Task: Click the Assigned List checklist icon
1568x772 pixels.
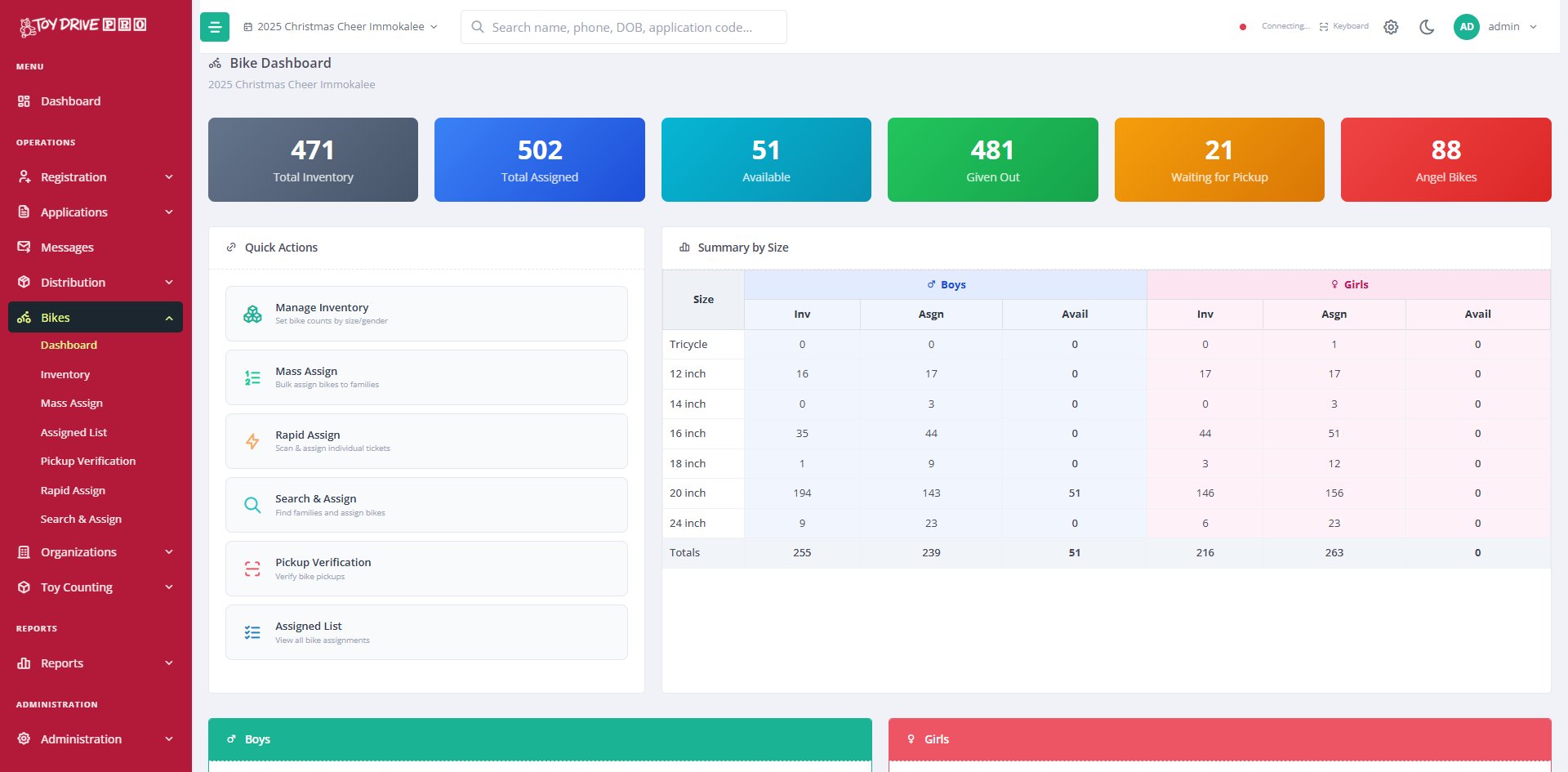Action: [252, 632]
